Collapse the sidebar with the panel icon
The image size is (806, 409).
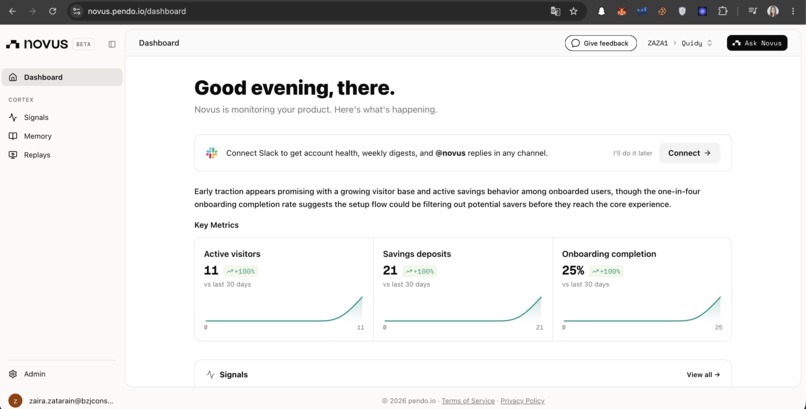(112, 44)
